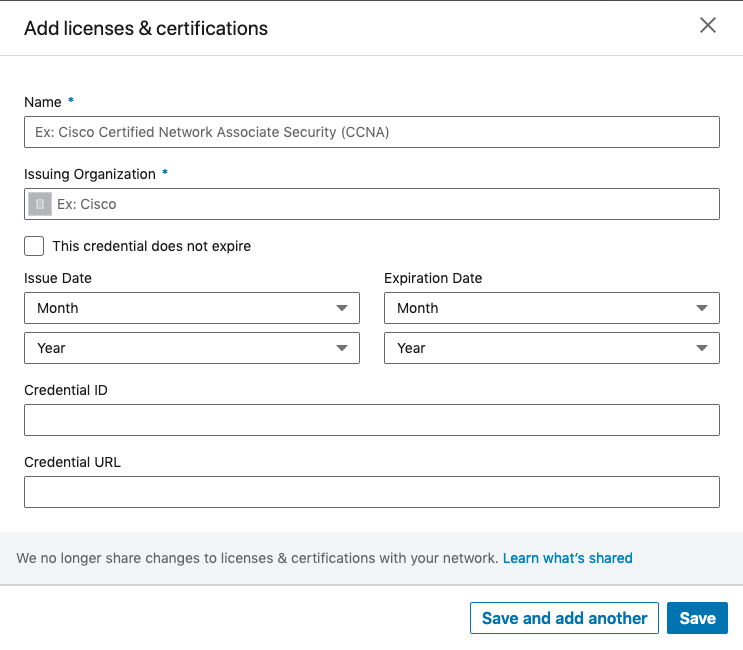Click the Expiration Date Year dropdown arrow
The height and width of the screenshot is (650, 743).
pyautogui.click(x=702, y=348)
